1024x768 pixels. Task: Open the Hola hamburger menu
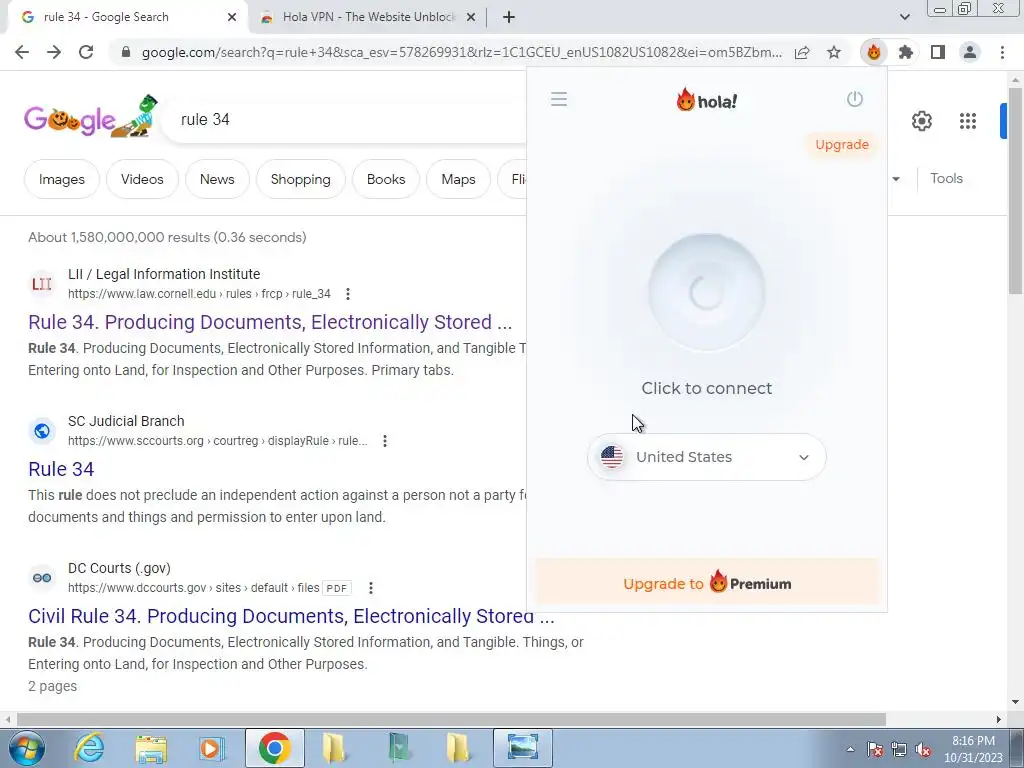(558, 99)
